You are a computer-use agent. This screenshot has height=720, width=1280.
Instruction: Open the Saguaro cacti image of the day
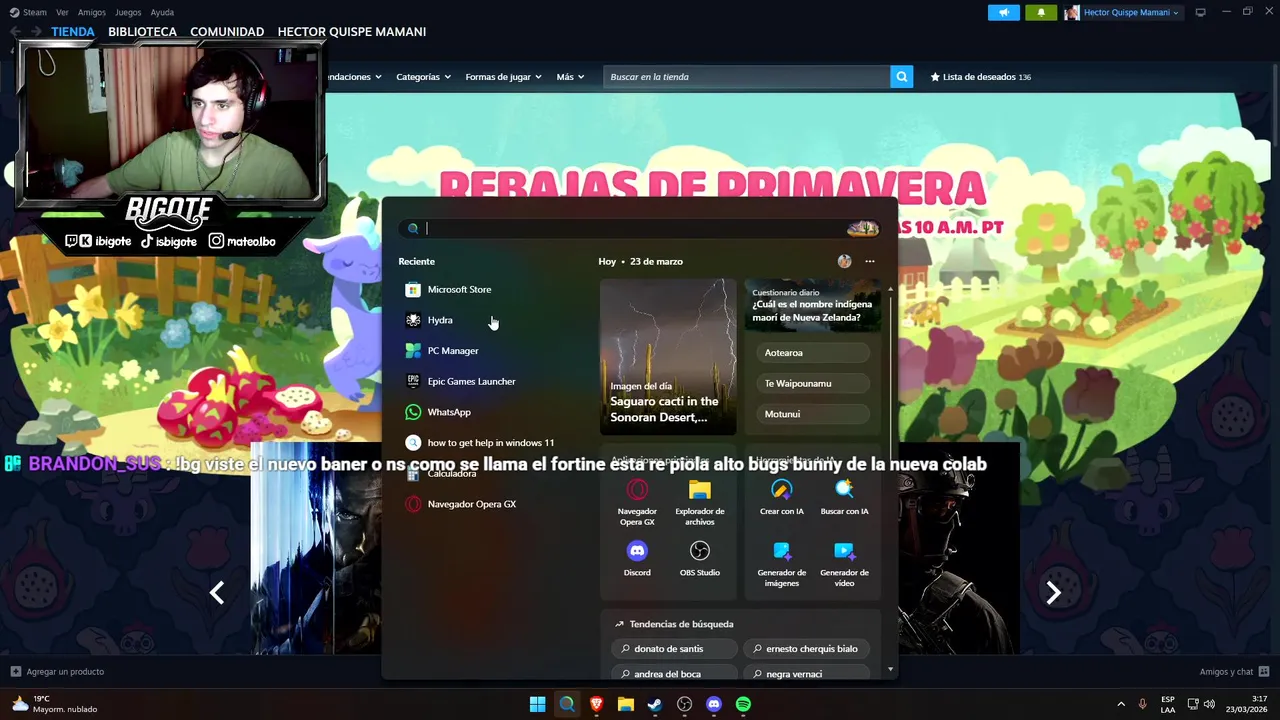coord(668,357)
